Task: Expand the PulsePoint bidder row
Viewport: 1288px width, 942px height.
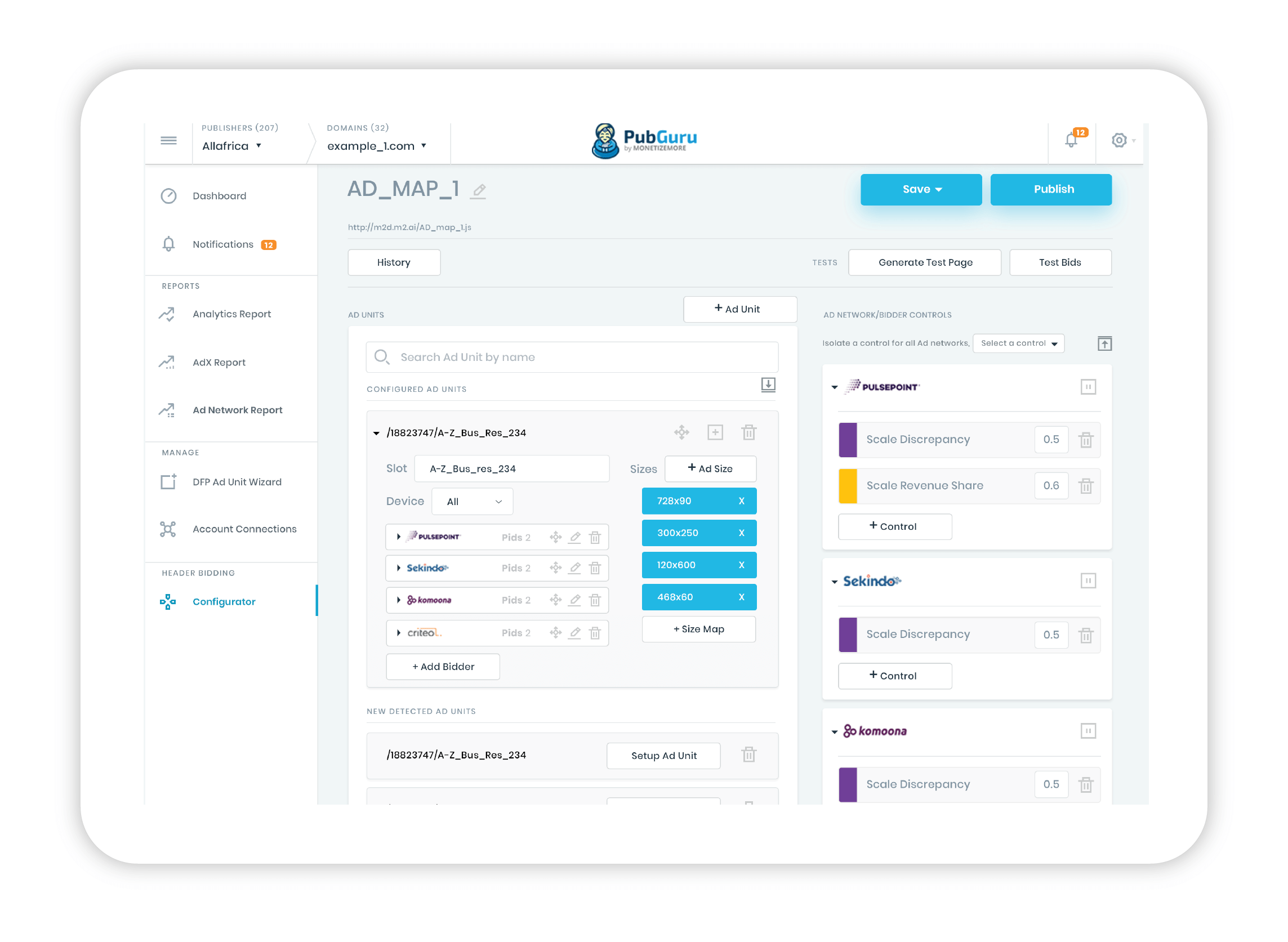Action: [398, 537]
